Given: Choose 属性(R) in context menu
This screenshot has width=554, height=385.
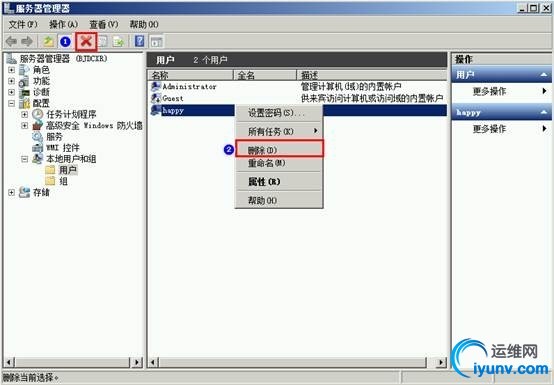Looking at the screenshot, I should (x=279, y=182).
